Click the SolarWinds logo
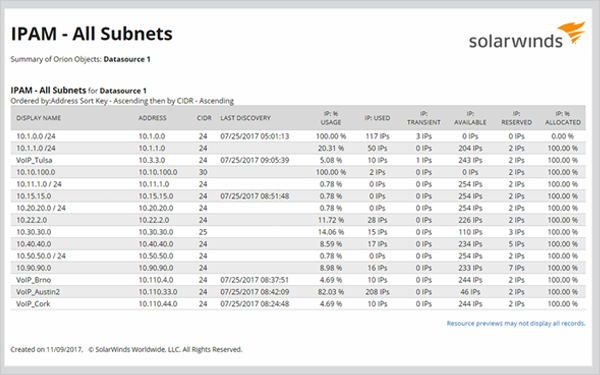 527,35
